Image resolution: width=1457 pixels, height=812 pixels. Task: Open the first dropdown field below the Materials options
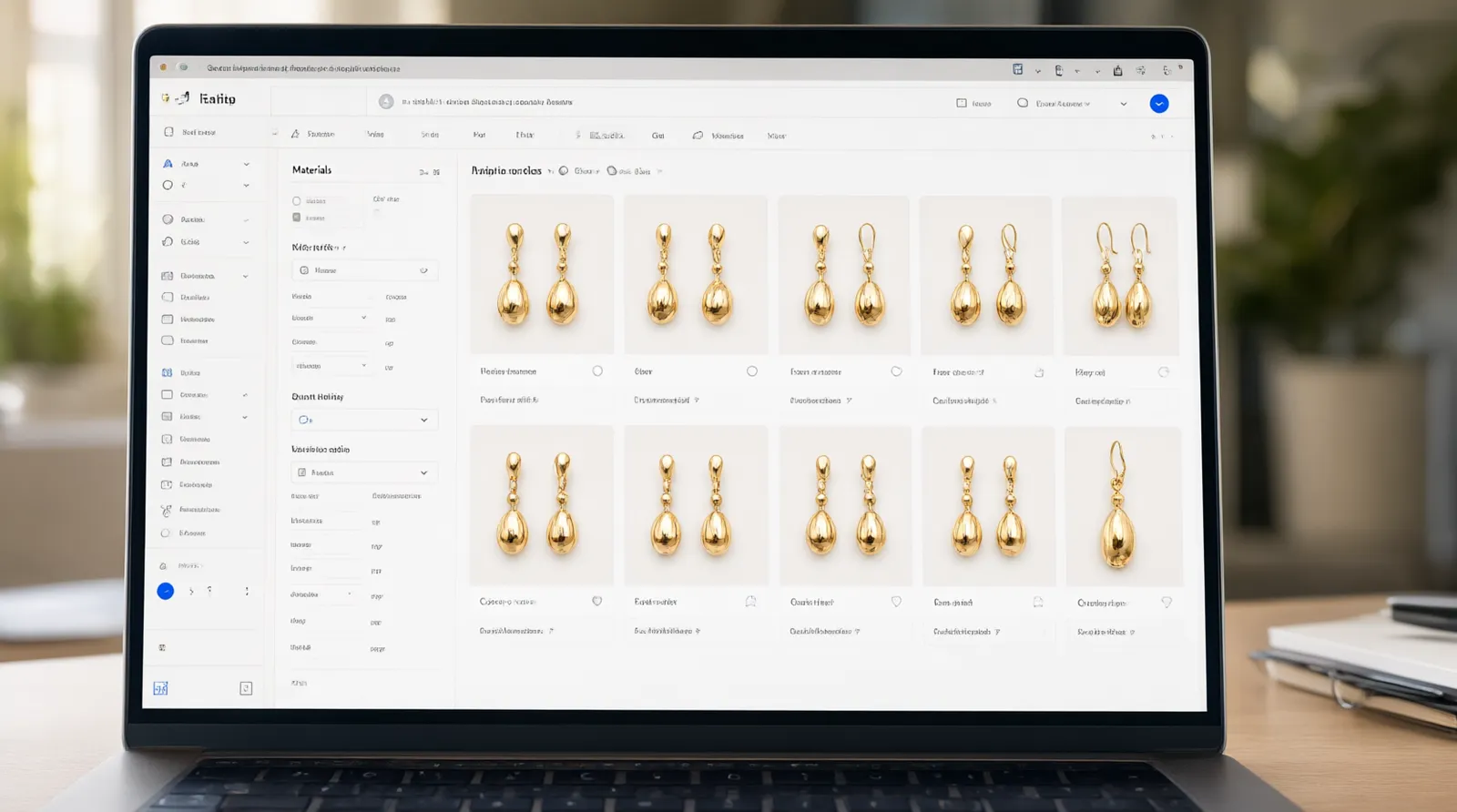pos(364,270)
